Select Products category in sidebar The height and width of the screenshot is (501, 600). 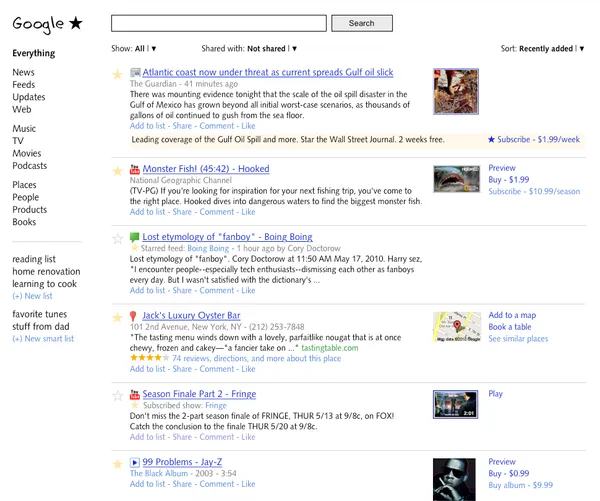click(29, 210)
